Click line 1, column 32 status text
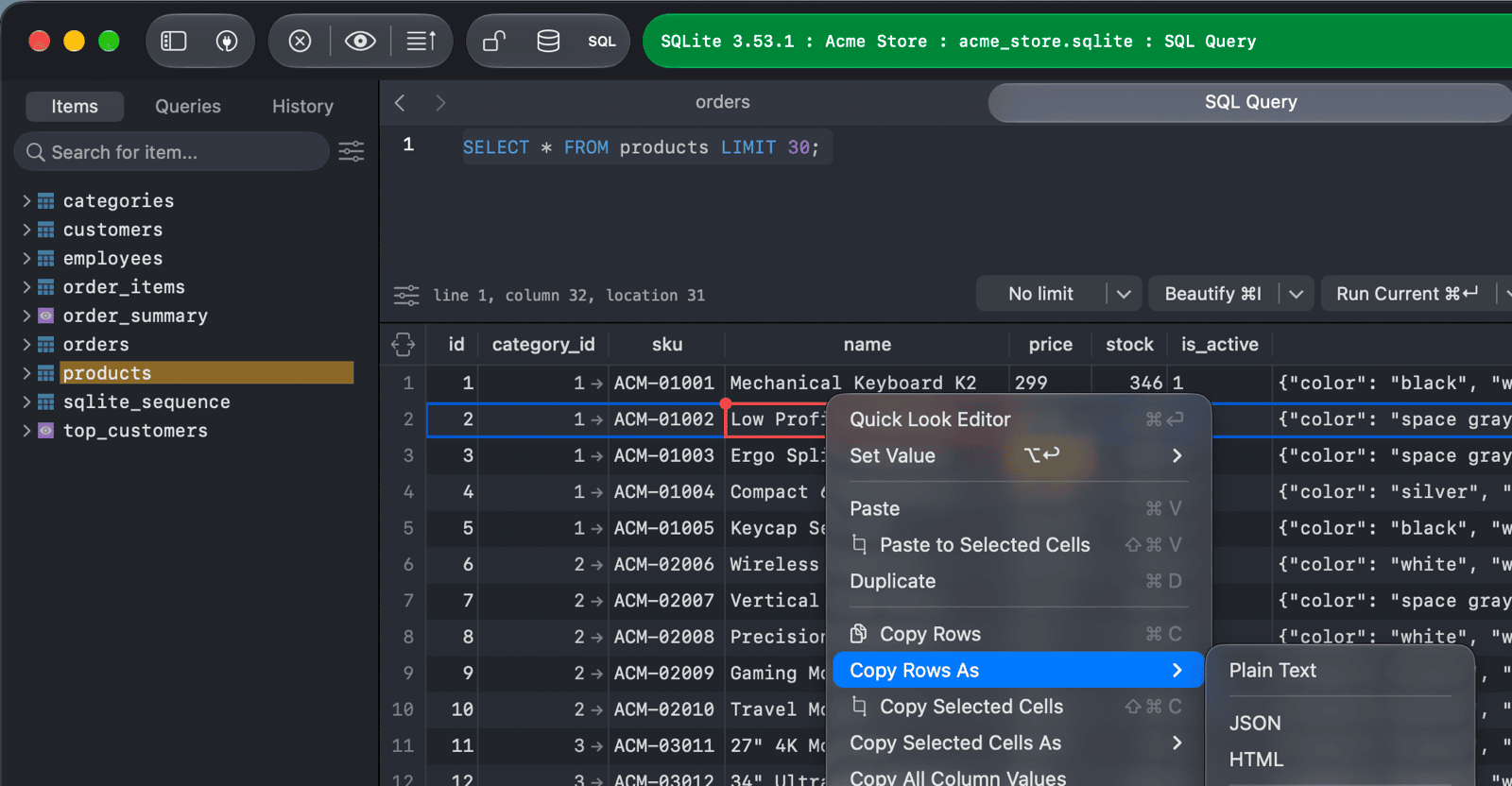This screenshot has height=786, width=1512. point(569,296)
